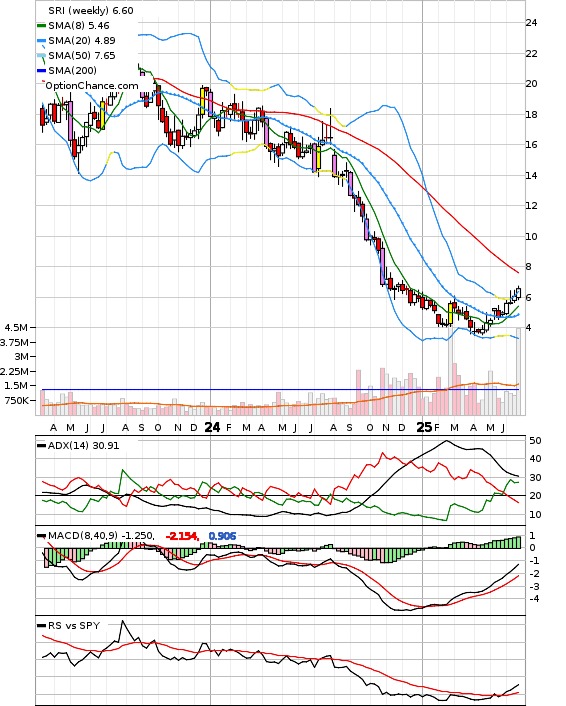Click the blue 0.906 MACD histogram value

222,536
